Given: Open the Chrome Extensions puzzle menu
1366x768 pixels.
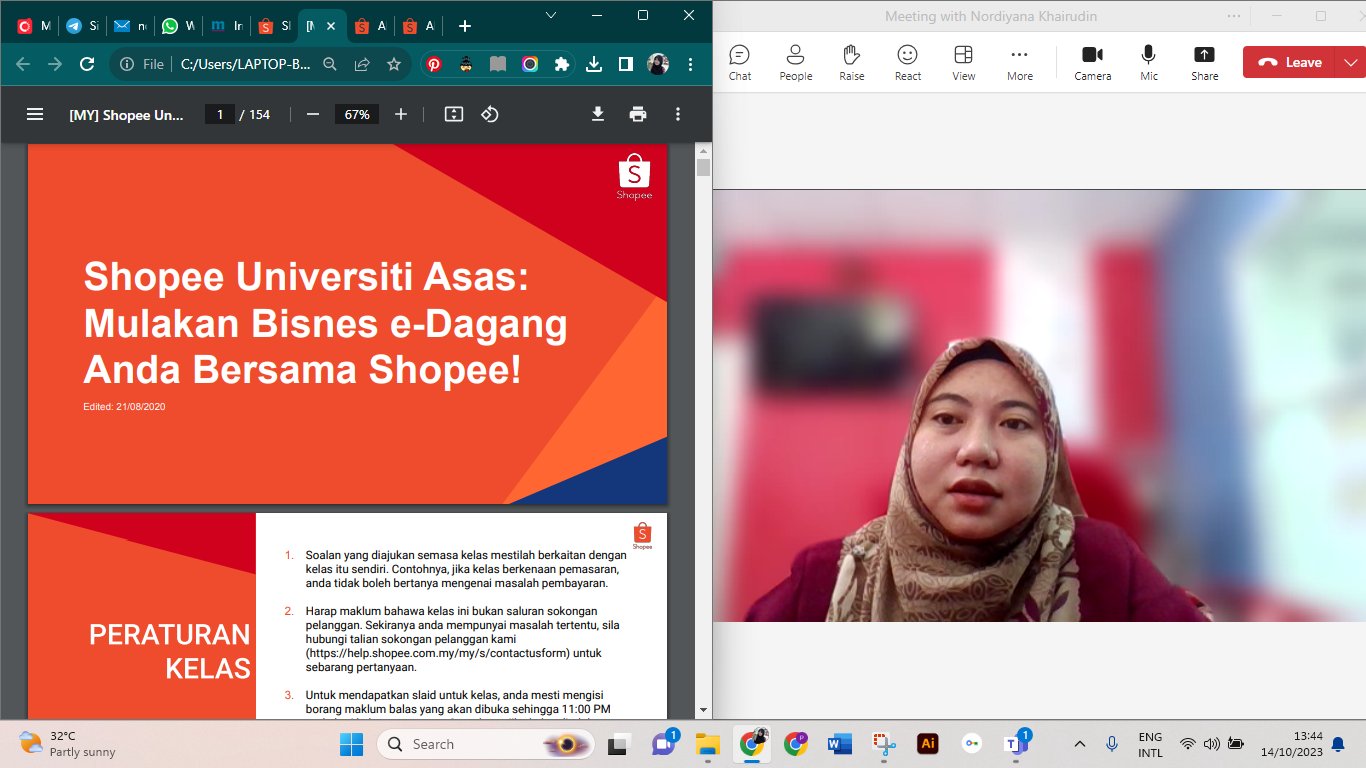Looking at the screenshot, I should coord(562,64).
